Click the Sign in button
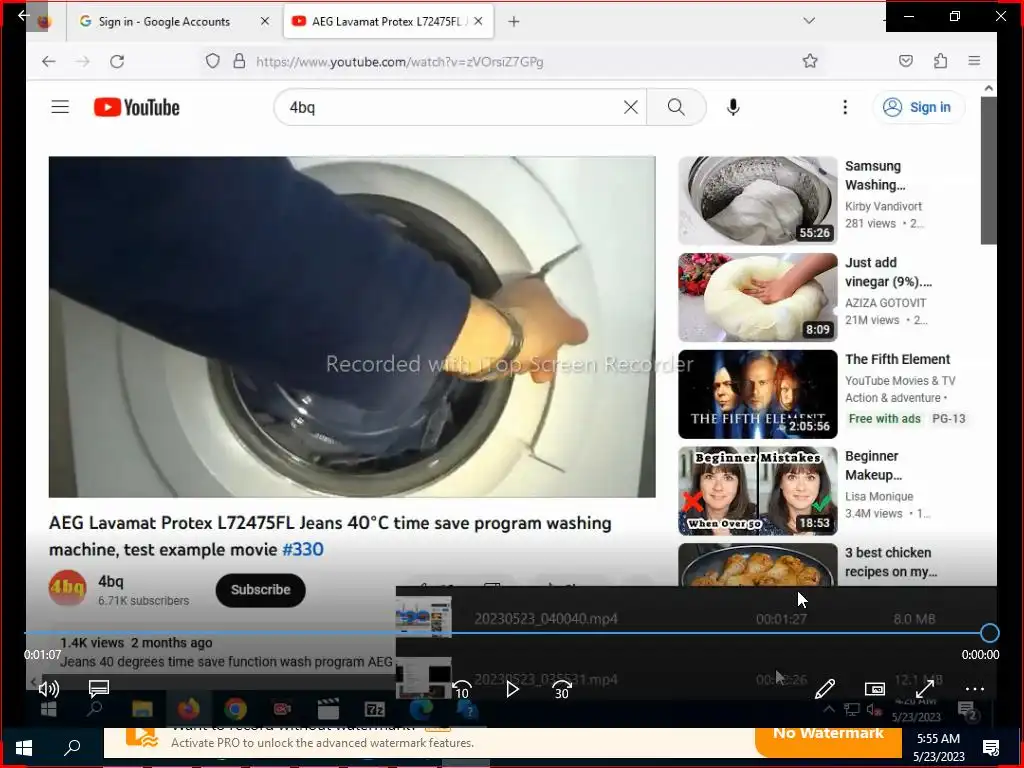Viewport: 1024px width, 768px height. coord(918,107)
